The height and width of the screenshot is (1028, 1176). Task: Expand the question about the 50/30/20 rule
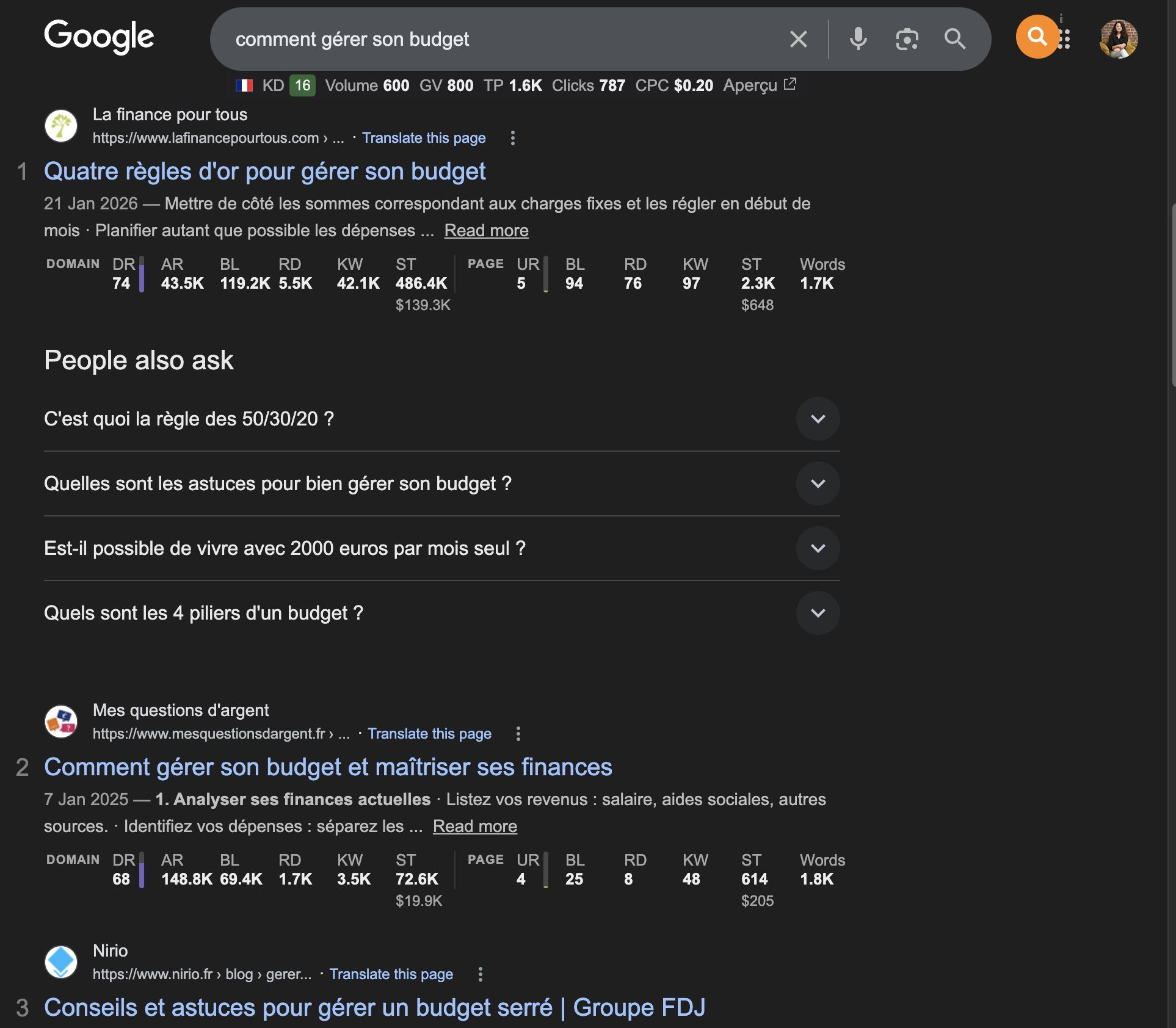(x=818, y=419)
